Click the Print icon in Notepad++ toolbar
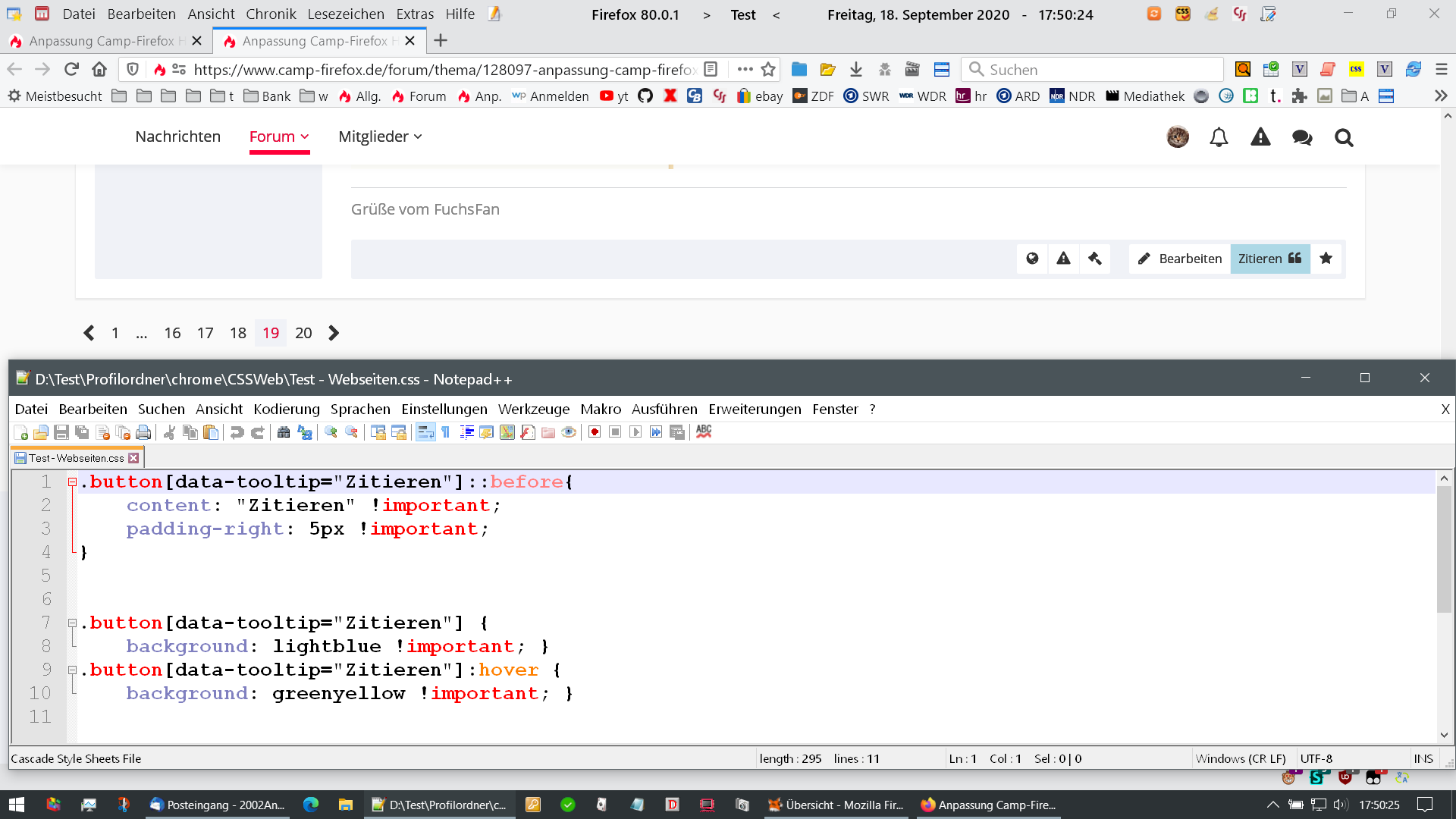 [x=143, y=432]
